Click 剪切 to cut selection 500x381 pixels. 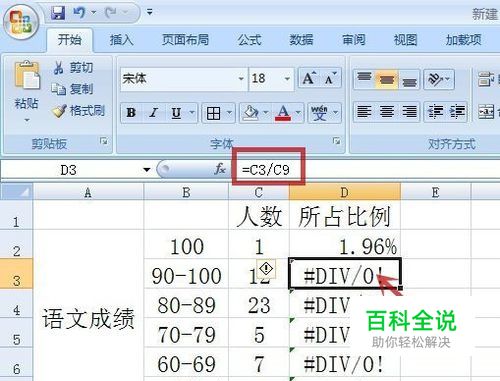[x=73, y=68]
